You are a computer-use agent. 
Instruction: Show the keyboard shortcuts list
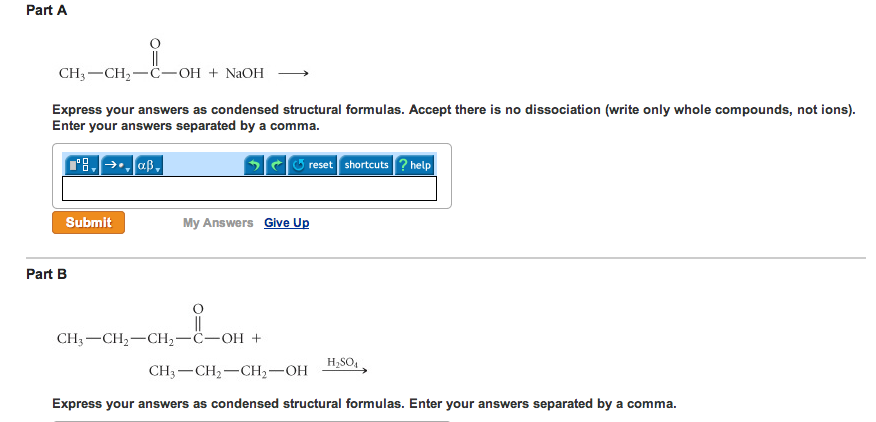click(366, 165)
